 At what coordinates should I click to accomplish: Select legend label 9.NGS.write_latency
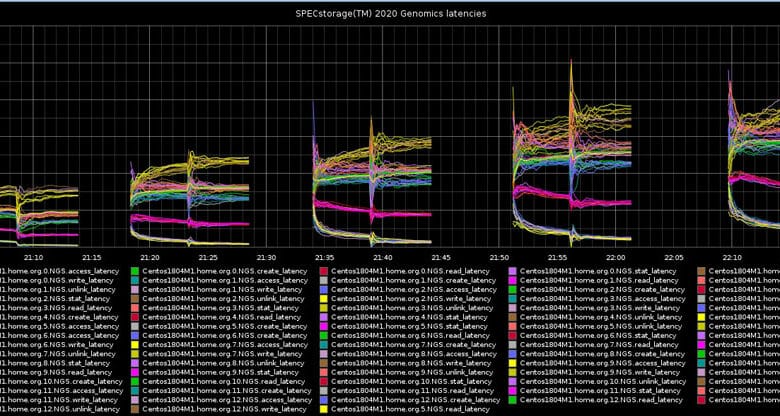599,373
